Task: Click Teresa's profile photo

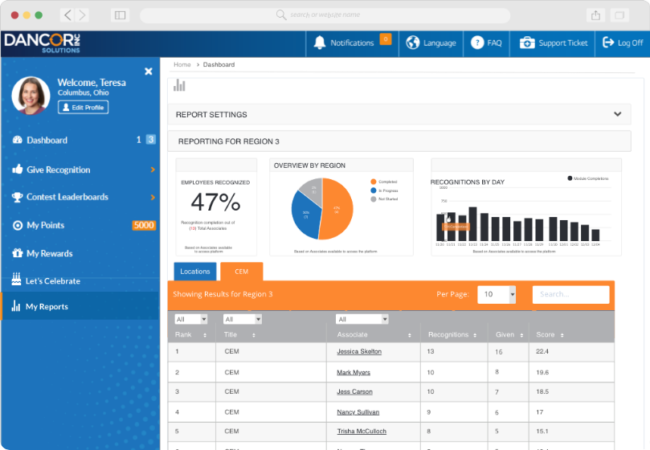Action: [31, 96]
